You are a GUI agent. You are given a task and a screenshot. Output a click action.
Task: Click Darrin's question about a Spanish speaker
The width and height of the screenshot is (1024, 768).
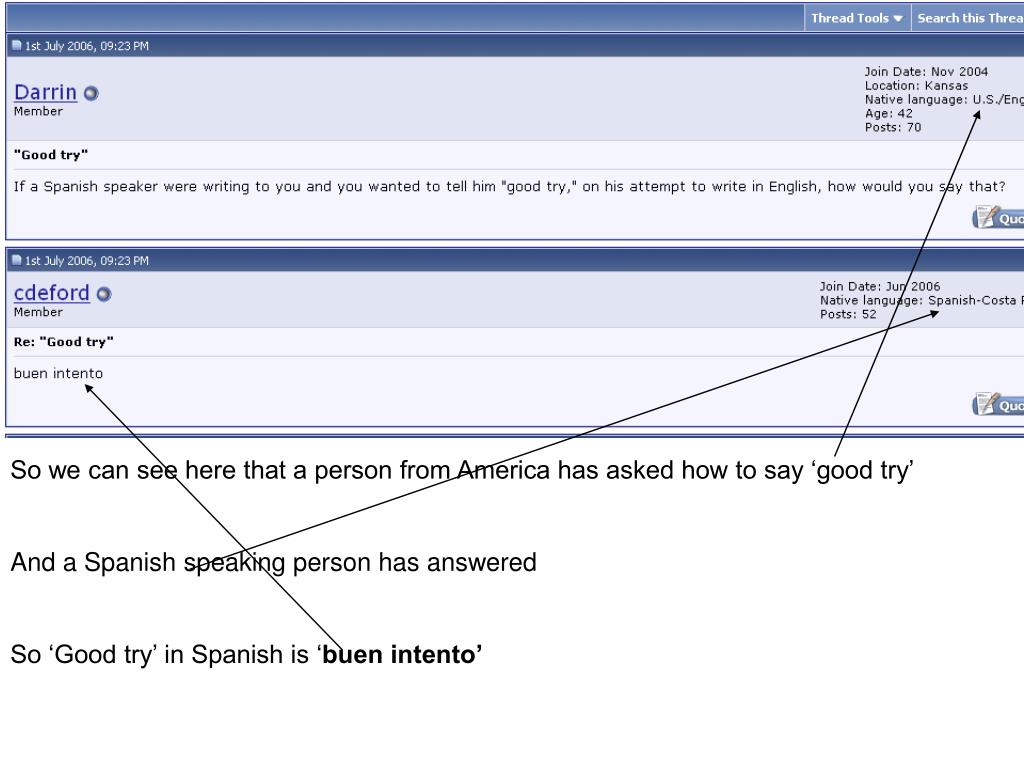click(509, 187)
